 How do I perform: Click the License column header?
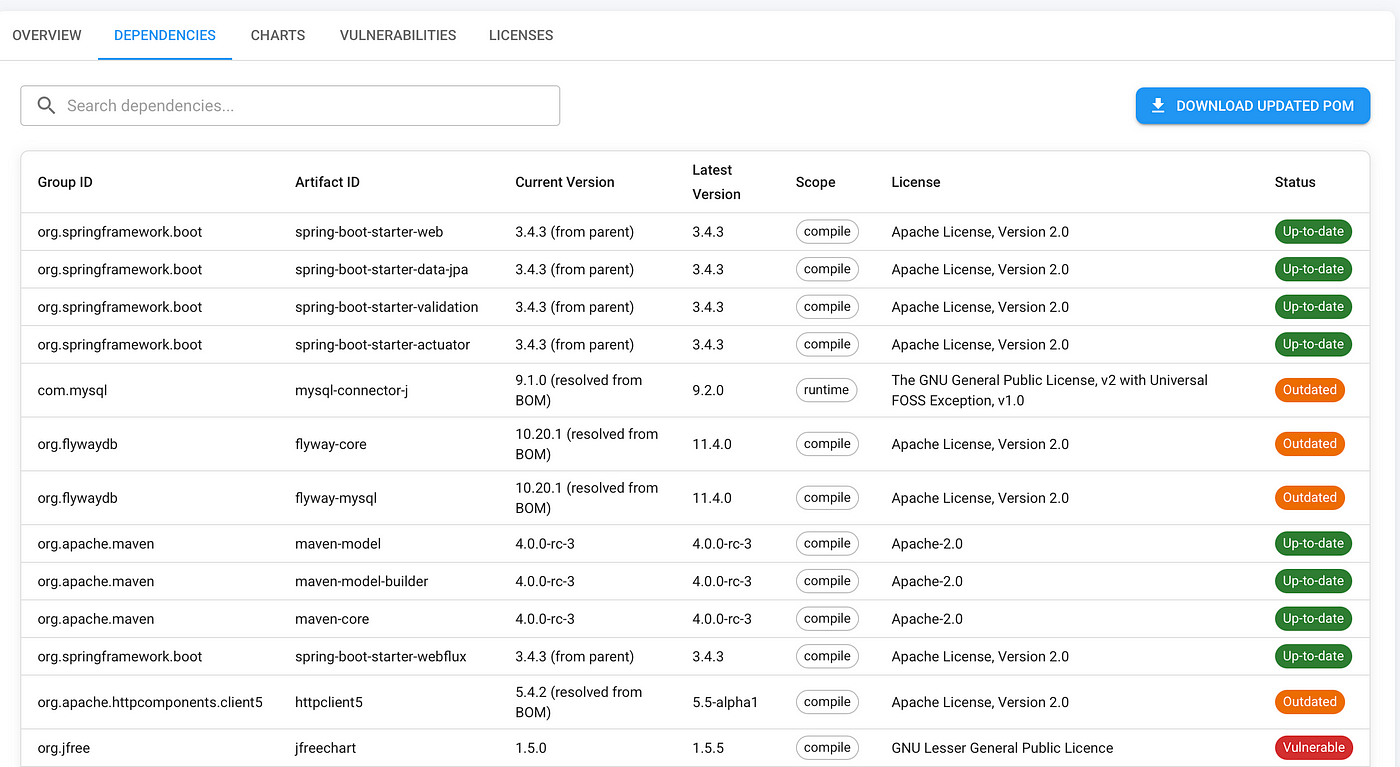pyautogui.click(x=916, y=182)
